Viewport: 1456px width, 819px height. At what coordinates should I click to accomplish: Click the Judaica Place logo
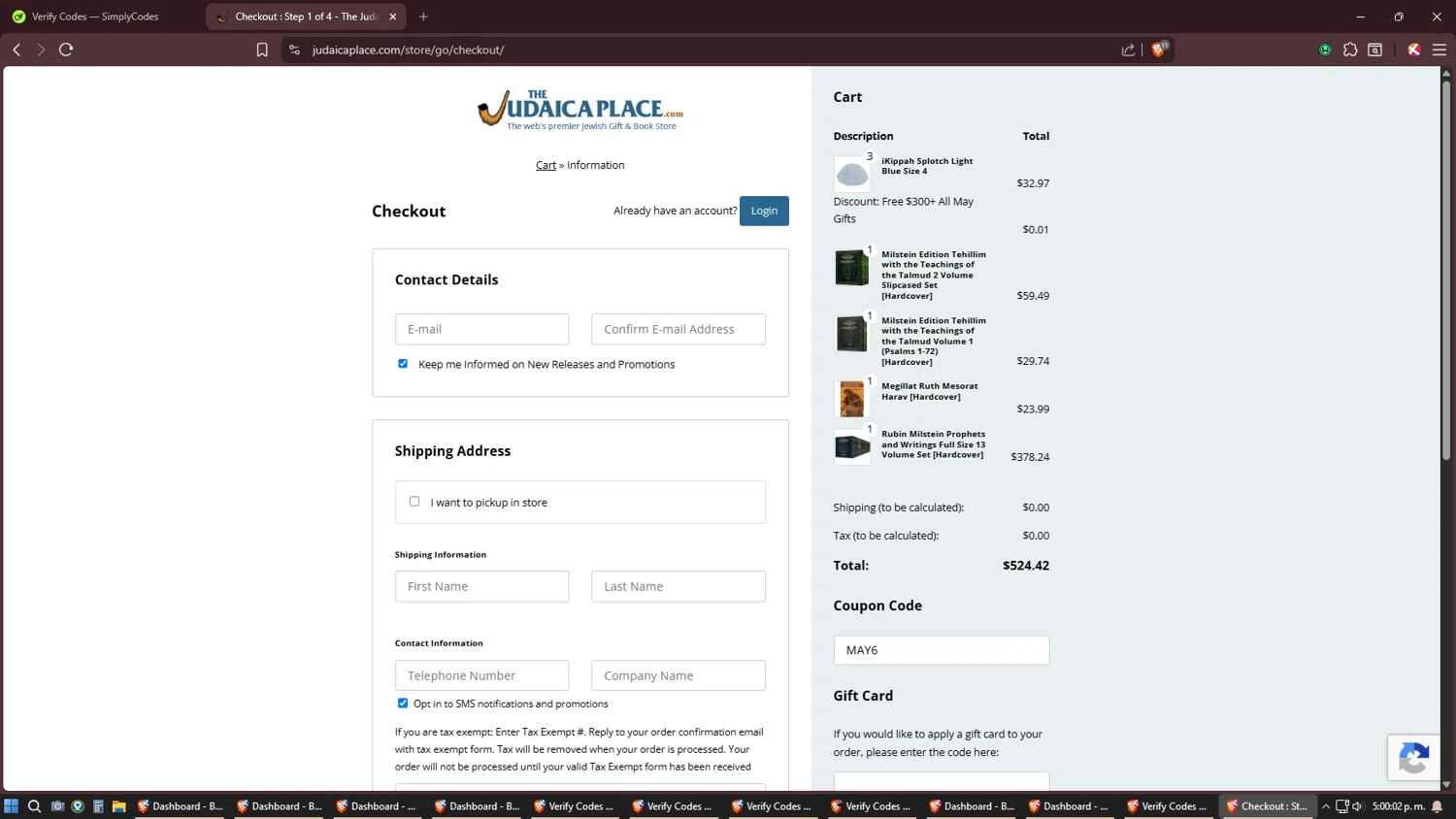coord(580,111)
